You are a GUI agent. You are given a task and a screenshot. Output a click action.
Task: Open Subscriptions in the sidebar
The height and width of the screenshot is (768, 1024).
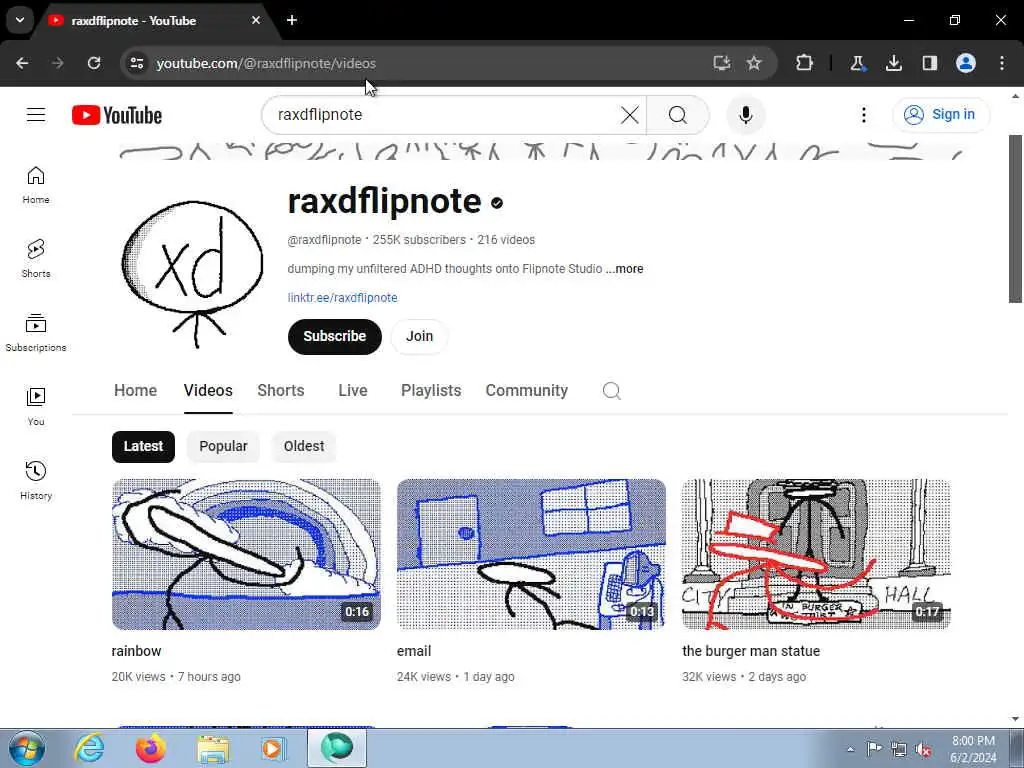(x=36, y=332)
